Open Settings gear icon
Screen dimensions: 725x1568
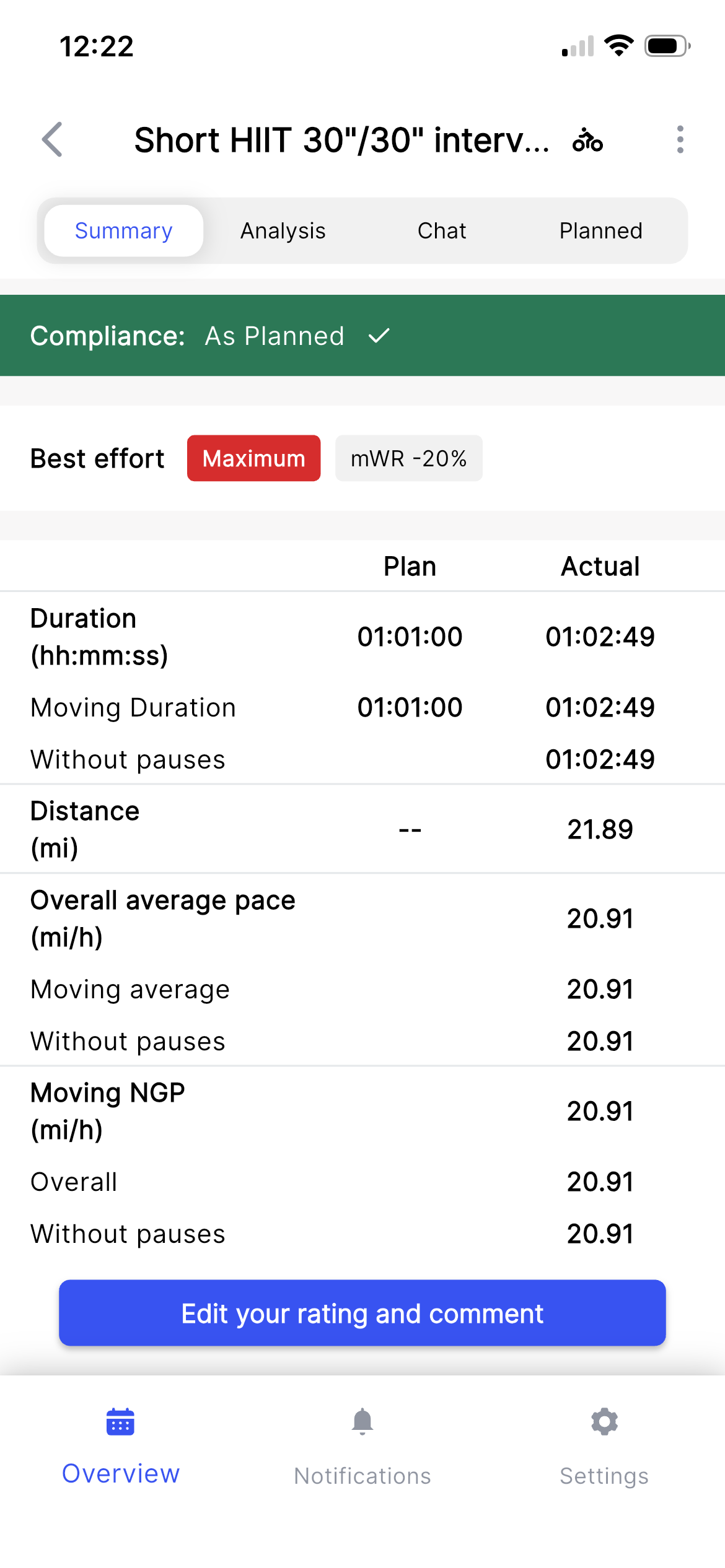(604, 1421)
